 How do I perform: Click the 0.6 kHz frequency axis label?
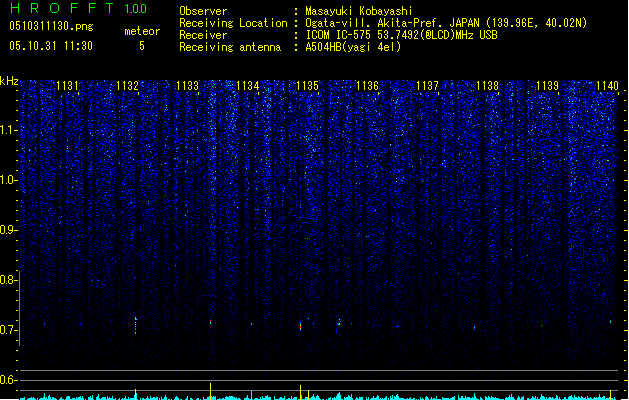(x=9, y=380)
